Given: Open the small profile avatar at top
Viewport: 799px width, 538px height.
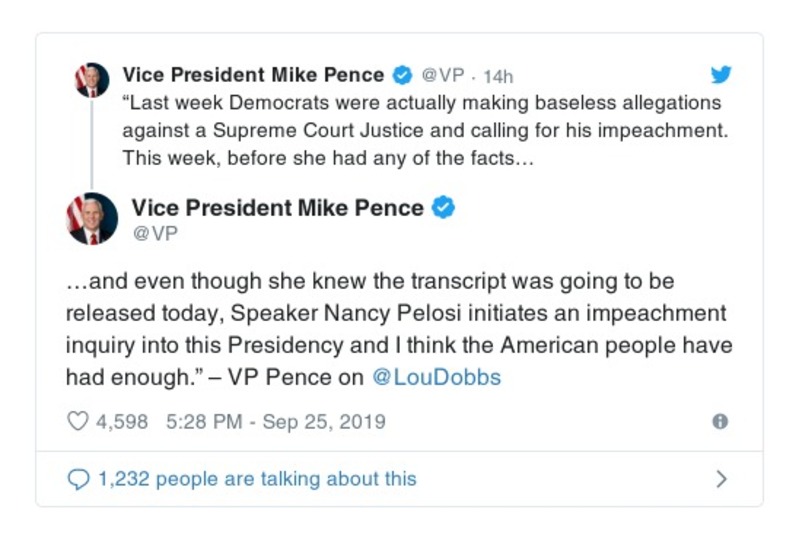Looking at the screenshot, I should click(92, 79).
